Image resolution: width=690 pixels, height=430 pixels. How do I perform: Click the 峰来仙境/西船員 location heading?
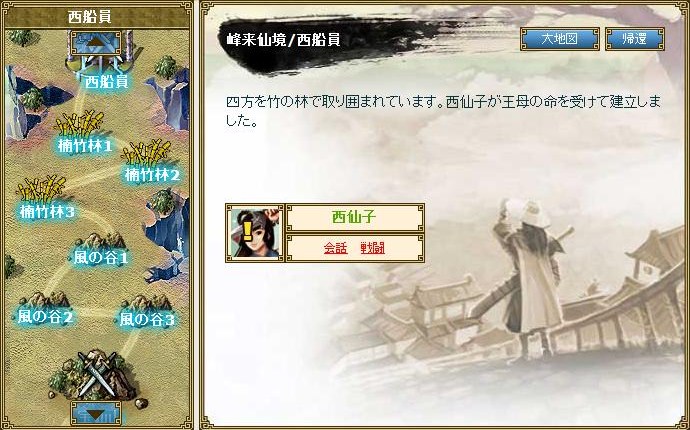point(283,40)
